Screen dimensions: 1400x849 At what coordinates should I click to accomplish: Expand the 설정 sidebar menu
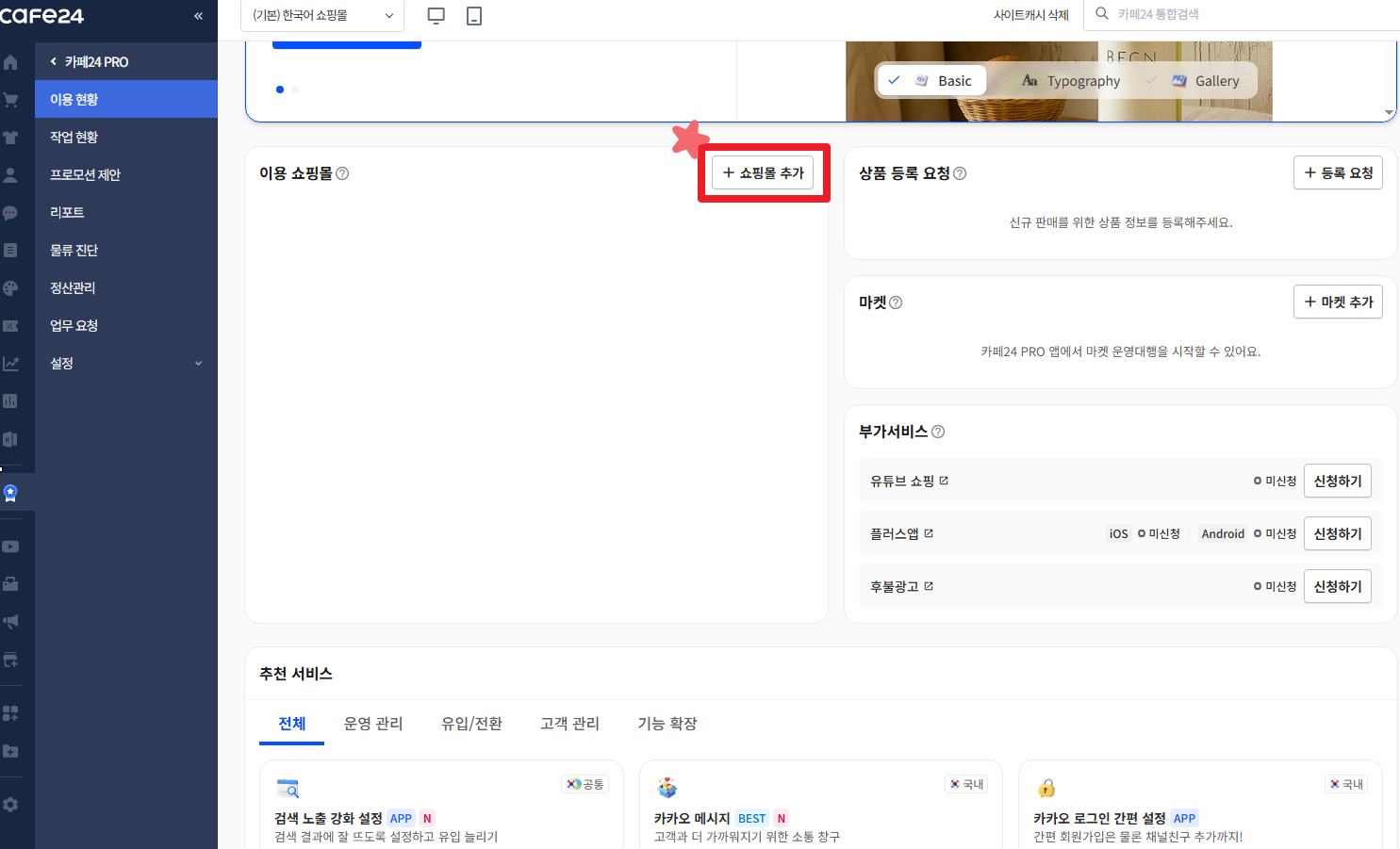point(126,363)
